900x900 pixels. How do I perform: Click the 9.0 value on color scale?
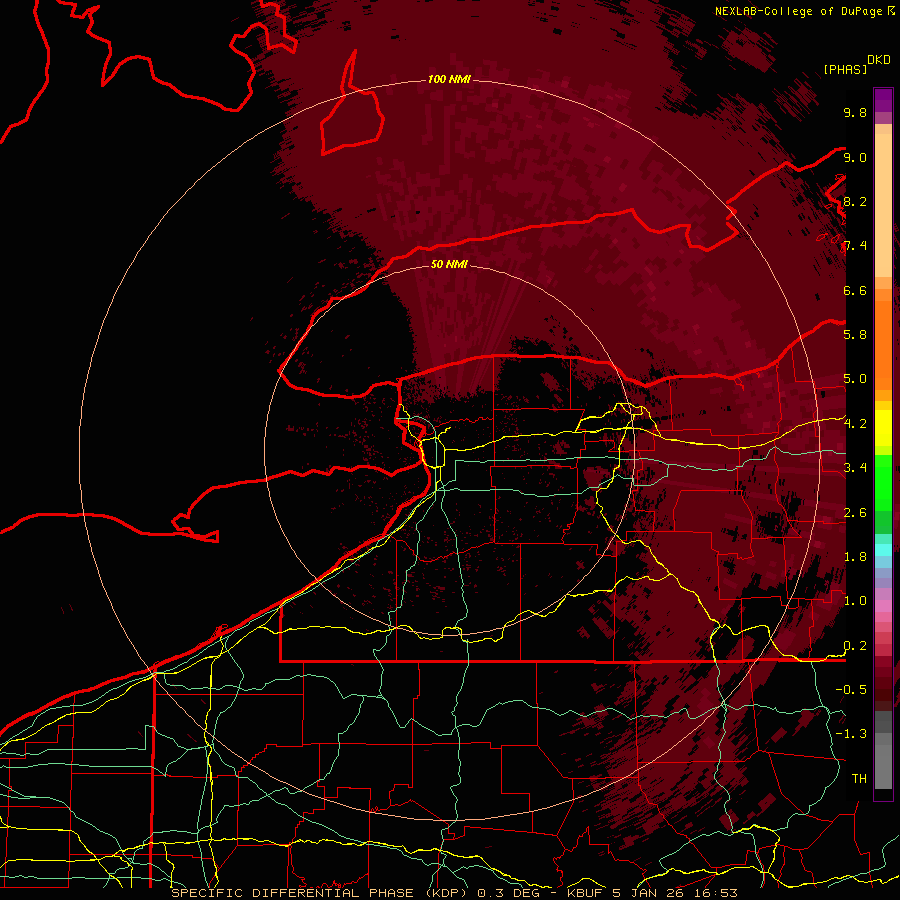[855, 157]
